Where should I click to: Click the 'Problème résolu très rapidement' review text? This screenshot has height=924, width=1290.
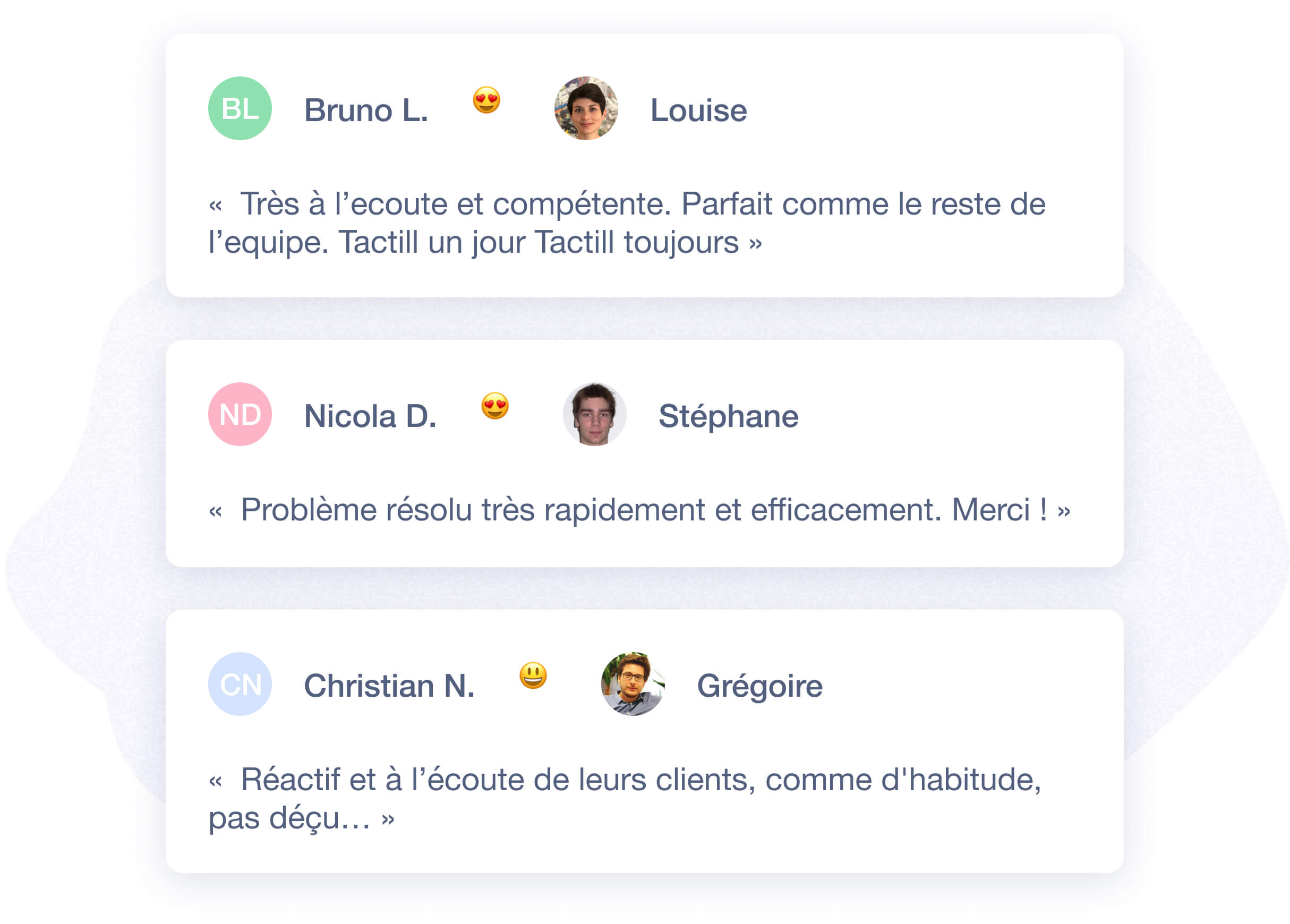639,509
